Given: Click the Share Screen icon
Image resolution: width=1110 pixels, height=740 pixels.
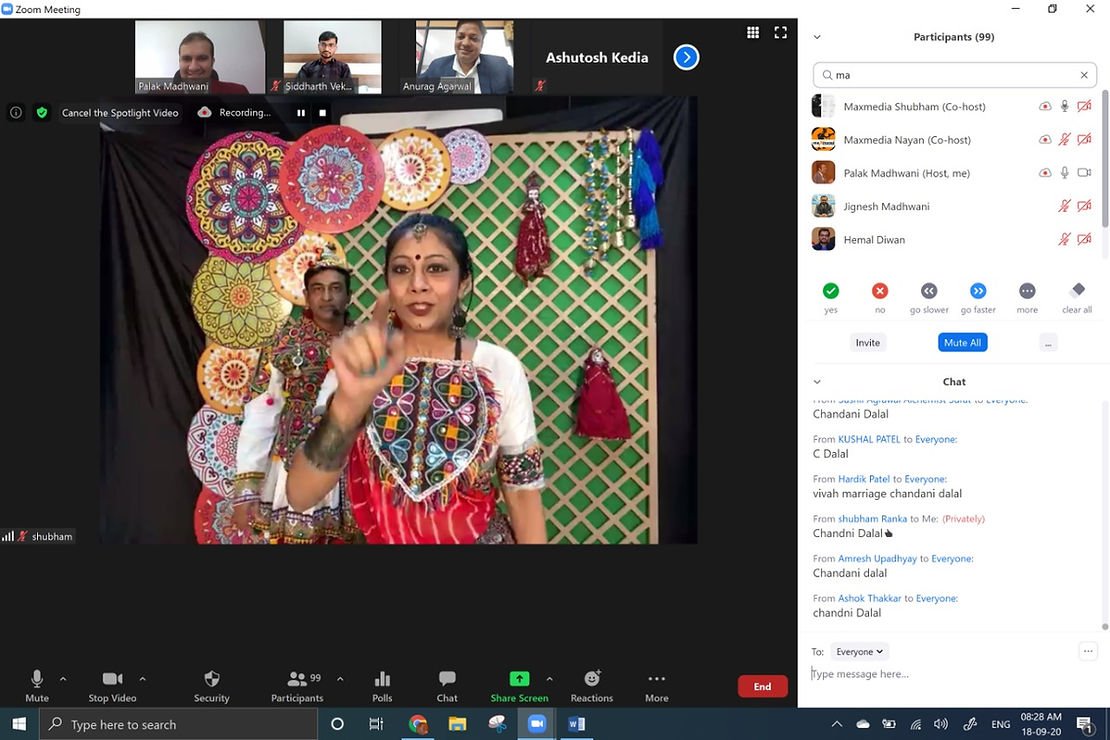Looking at the screenshot, I should click(x=519, y=680).
